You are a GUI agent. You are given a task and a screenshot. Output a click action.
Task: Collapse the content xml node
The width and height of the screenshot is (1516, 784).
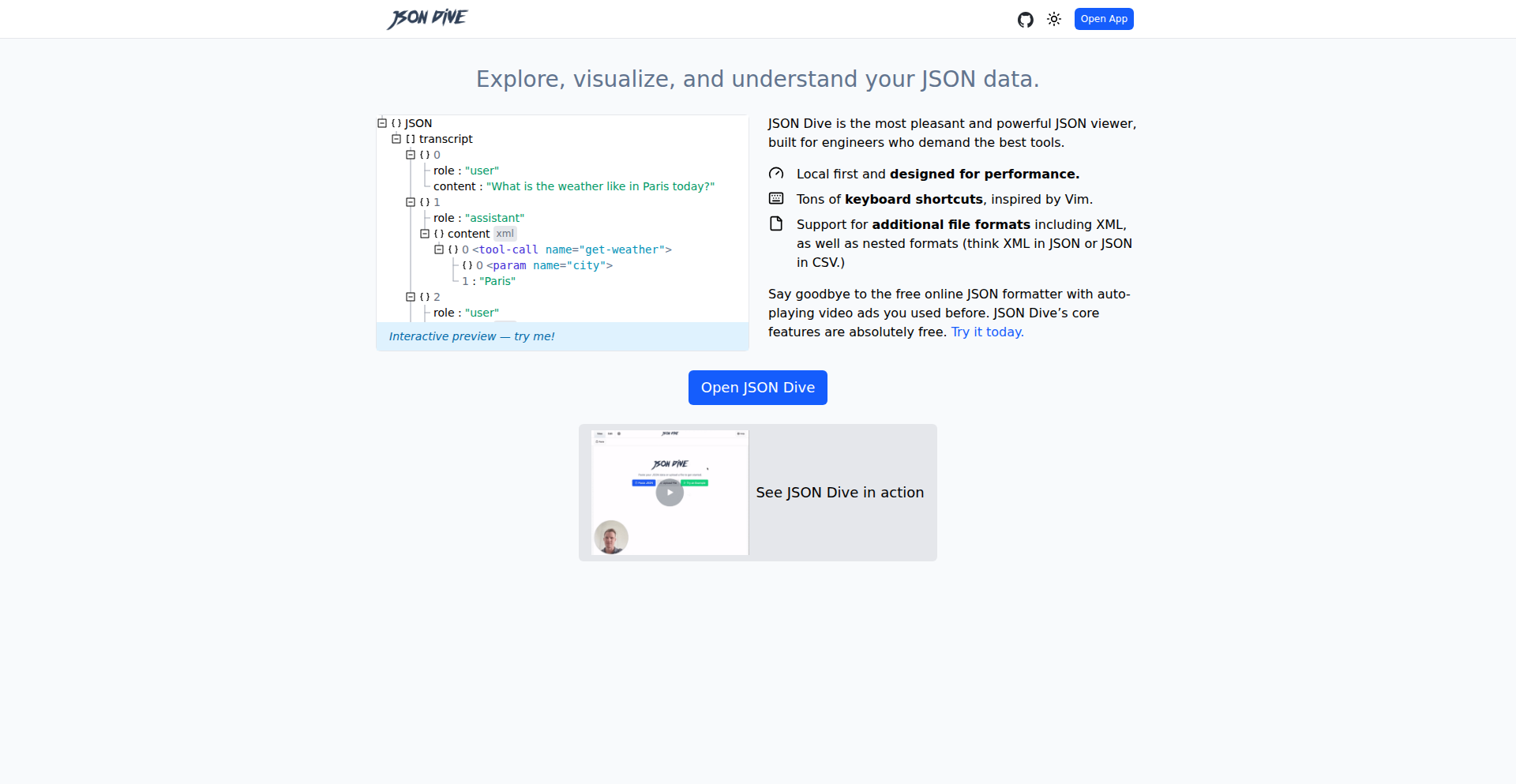coord(425,234)
